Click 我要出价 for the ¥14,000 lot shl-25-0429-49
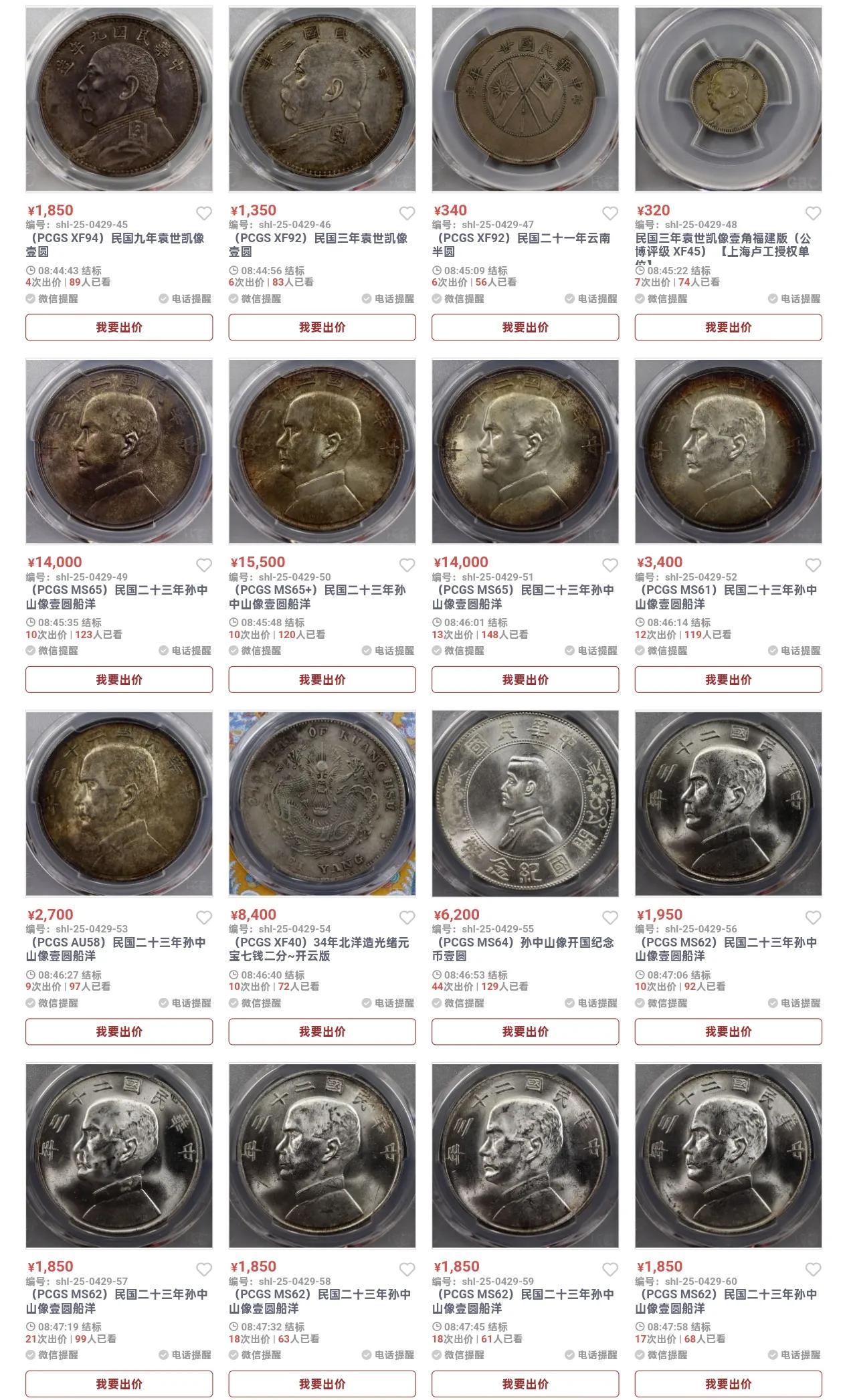 click(x=119, y=680)
